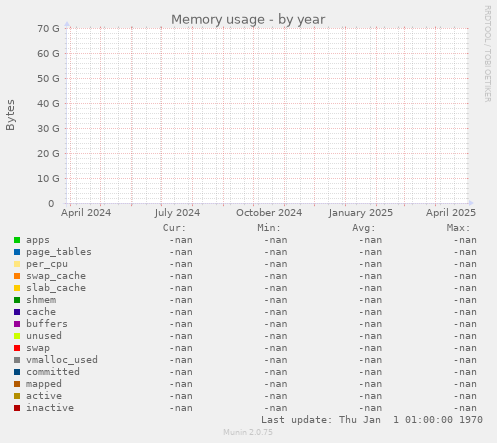The width and height of the screenshot is (497, 443).
Task: Click the apps green color swatch
Action: 17,240
